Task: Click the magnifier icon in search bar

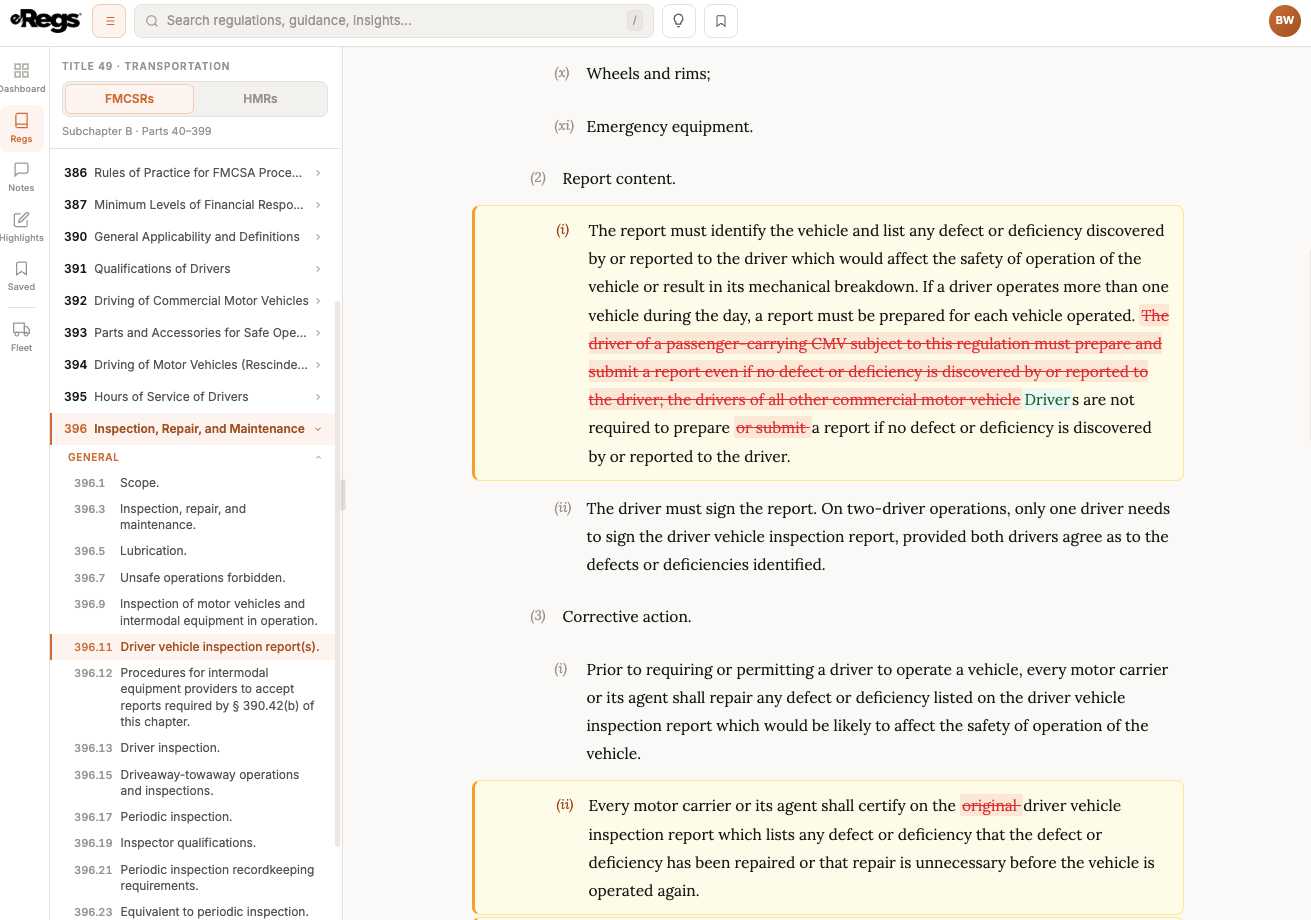Action: [151, 21]
